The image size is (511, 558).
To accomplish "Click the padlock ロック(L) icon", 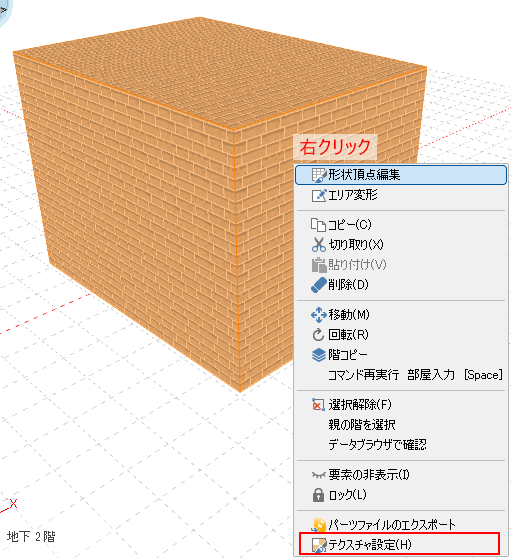I will [x=318, y=495].
